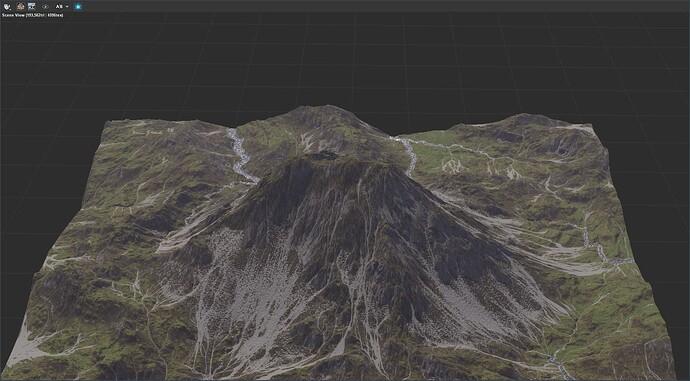
Task: Expand the A/B compare dropdown arrow
Action: [x=67, y=7]
